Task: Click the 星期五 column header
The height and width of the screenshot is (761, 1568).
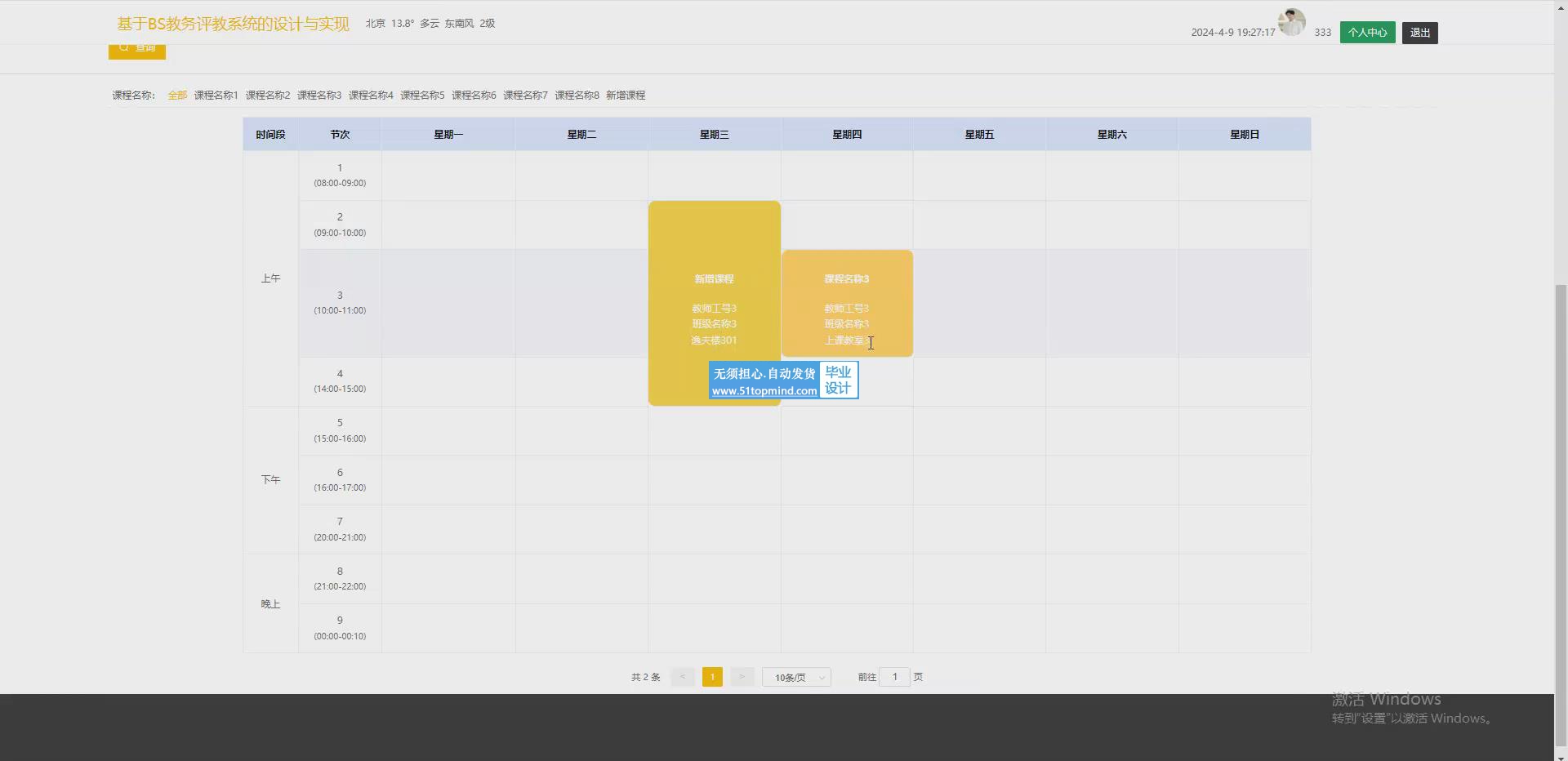Action: coord(979,135)
